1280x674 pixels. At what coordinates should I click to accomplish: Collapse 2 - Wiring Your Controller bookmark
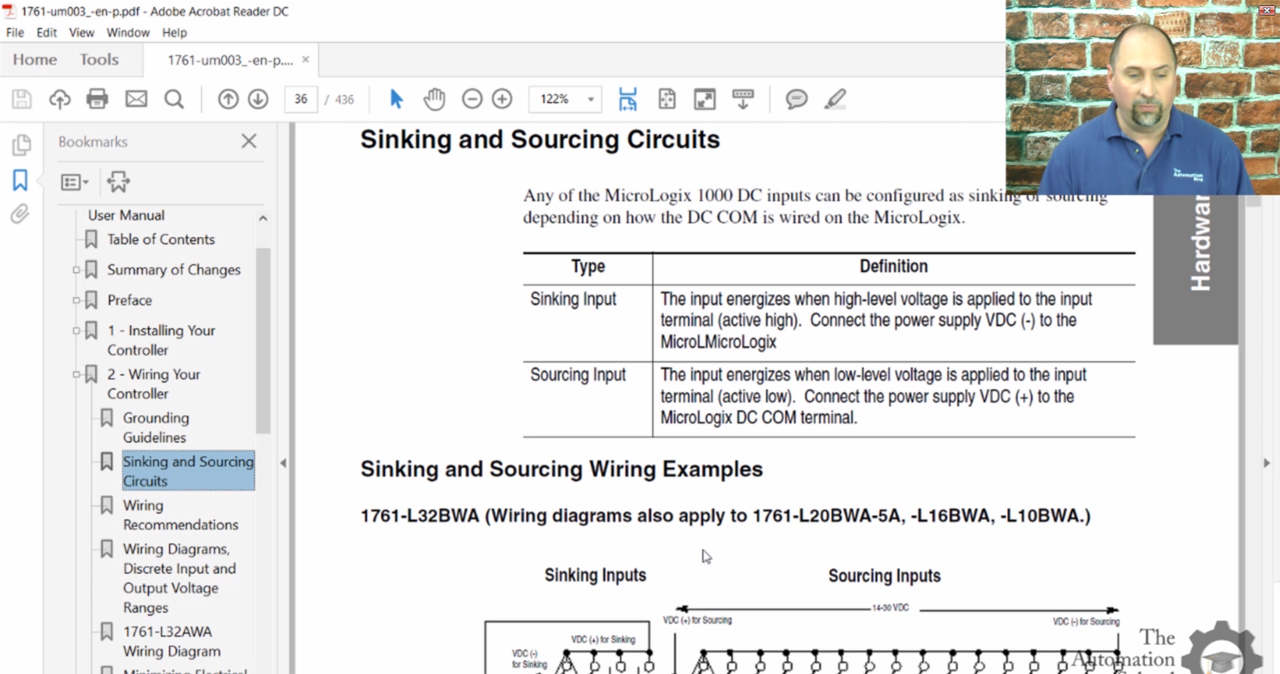point(76,375)
